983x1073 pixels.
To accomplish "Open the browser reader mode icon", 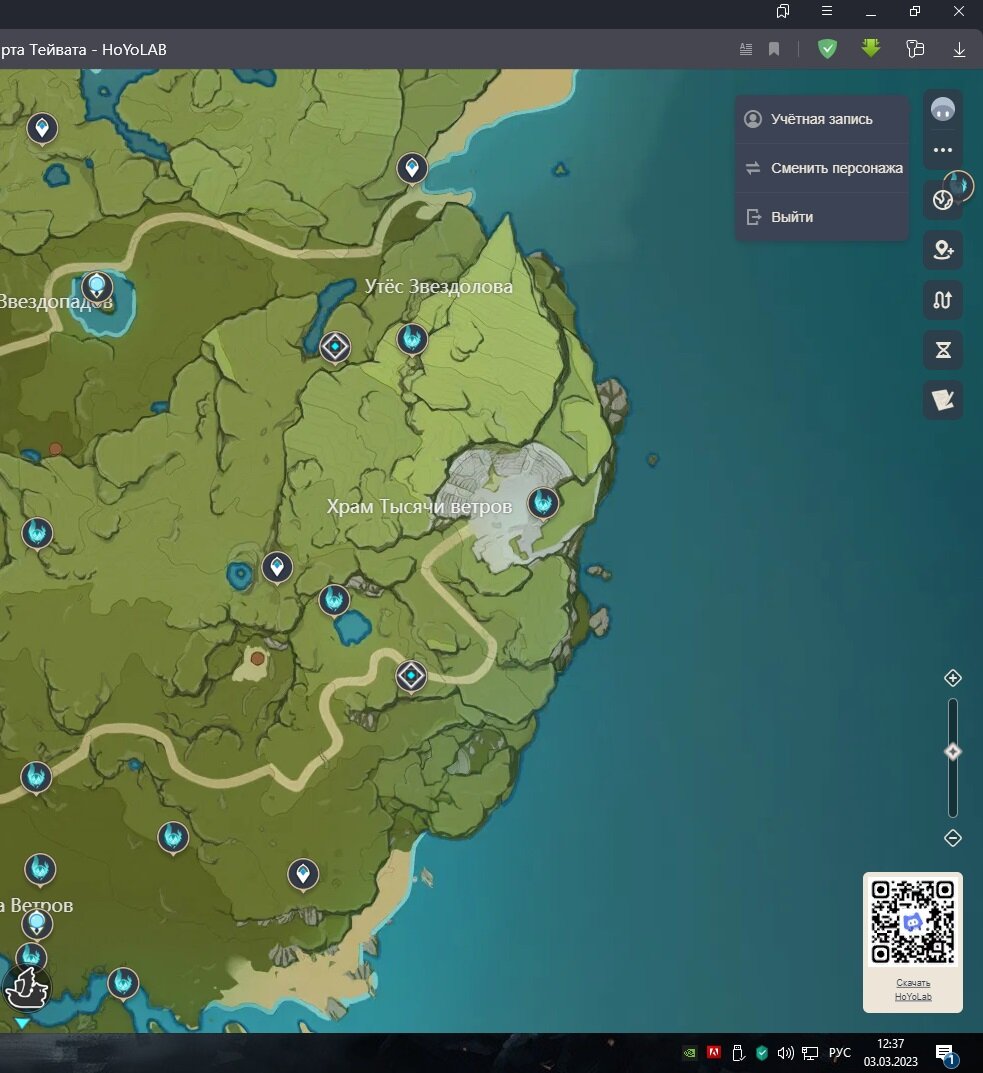I will (746, 49).
